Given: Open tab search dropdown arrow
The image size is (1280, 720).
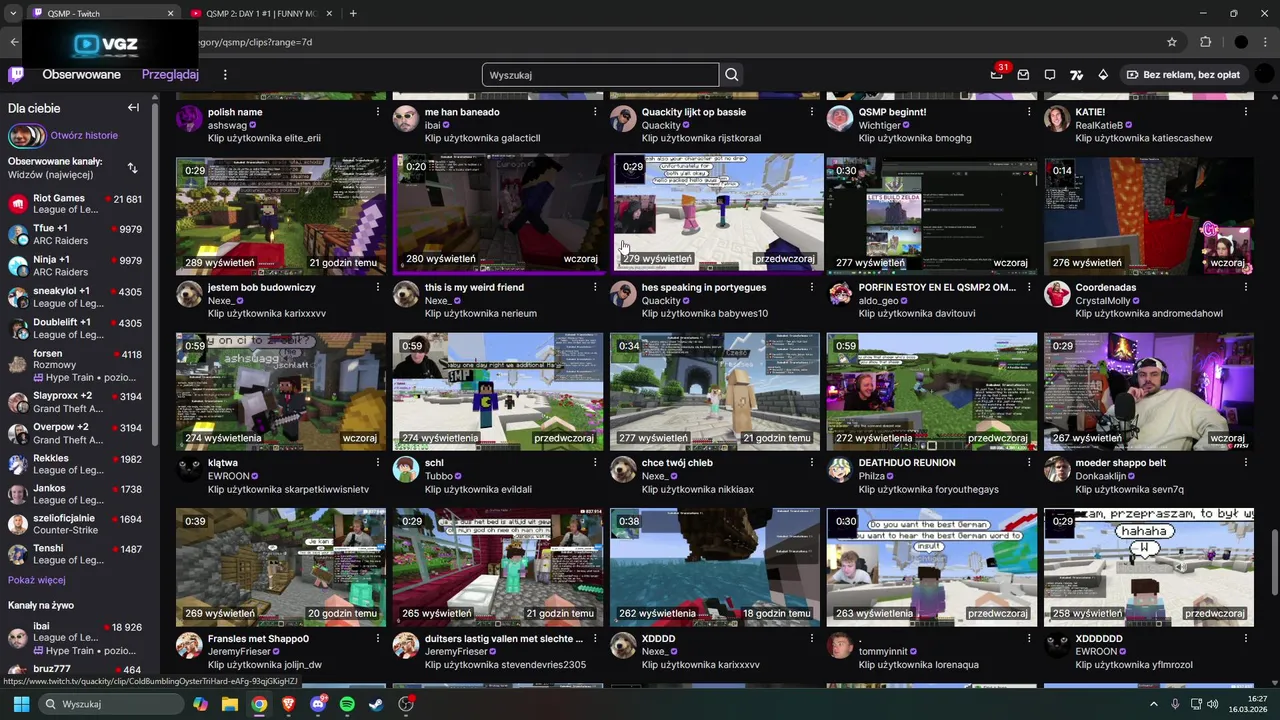Looking at the screenshot, I should coord(13,13).
